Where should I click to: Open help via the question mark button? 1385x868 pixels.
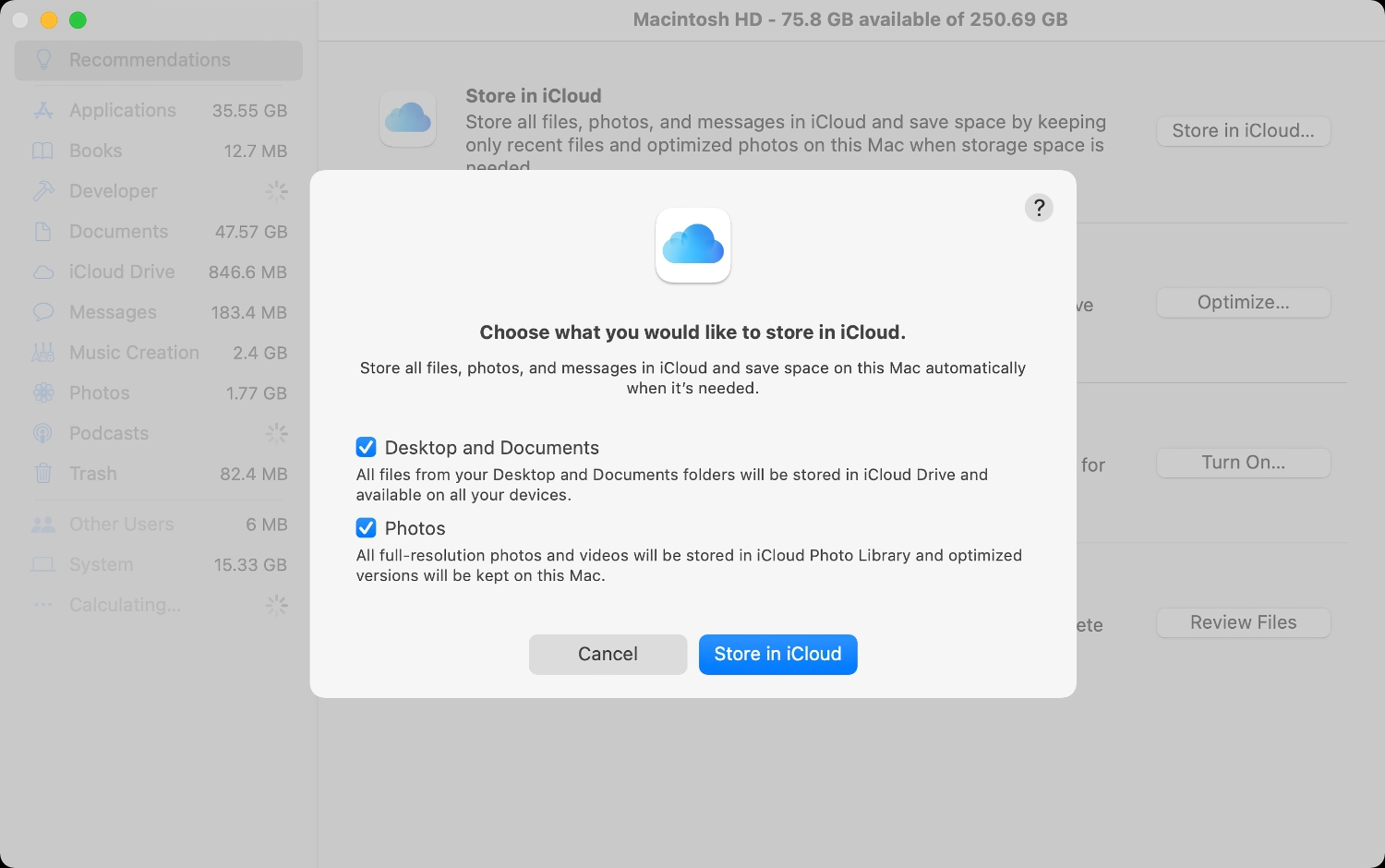(1039, 207)
